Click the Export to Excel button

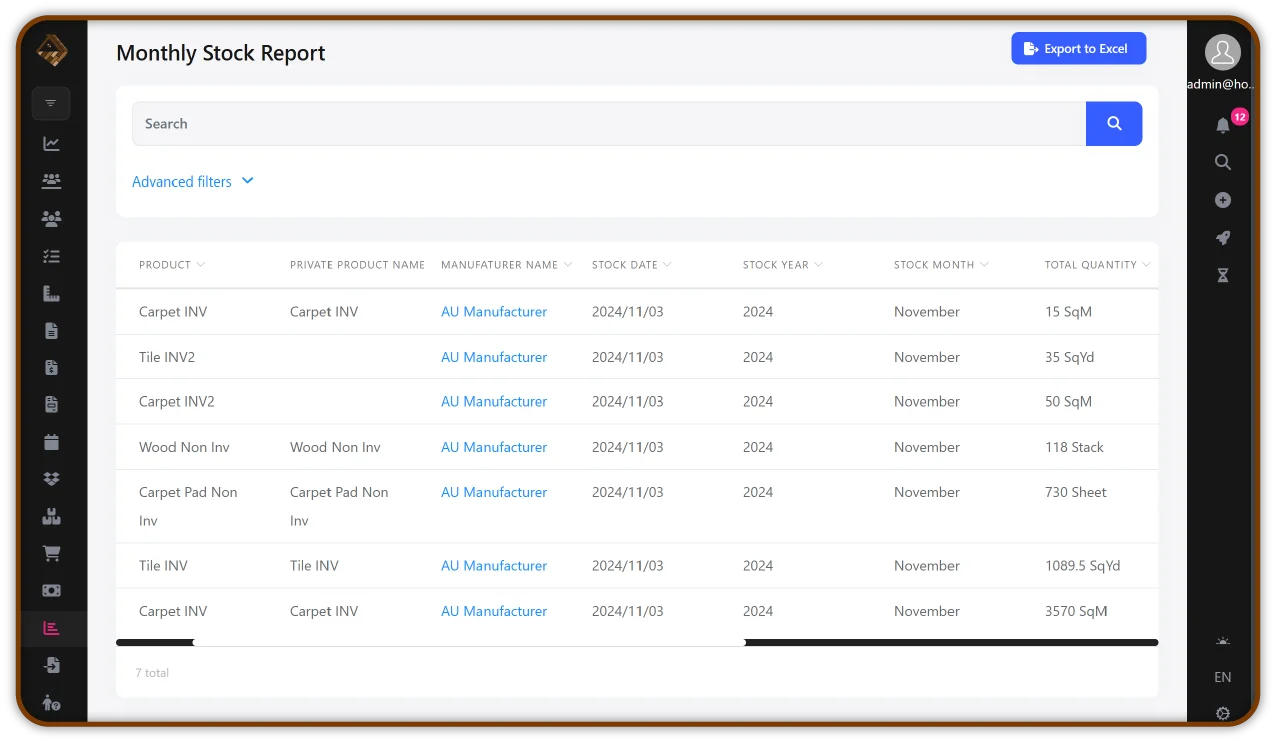[x=1078, y=48]
